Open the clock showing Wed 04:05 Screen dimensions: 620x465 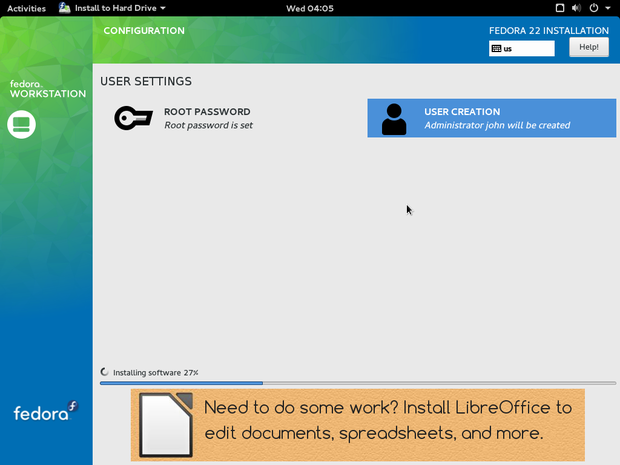[309, 8]
